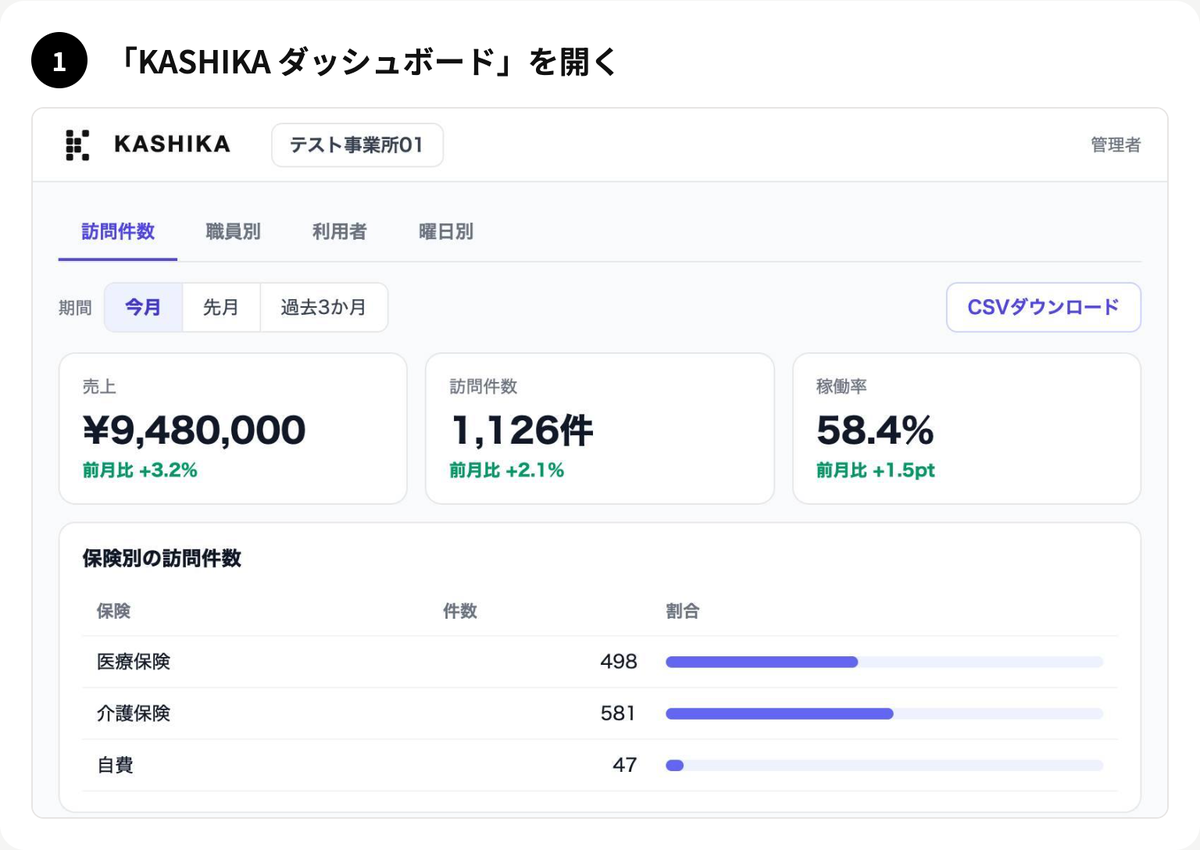Select the 曜日別 tab
Image resolution: width=1200 pixels, height=850 pixels.
(x=446, y=232)
